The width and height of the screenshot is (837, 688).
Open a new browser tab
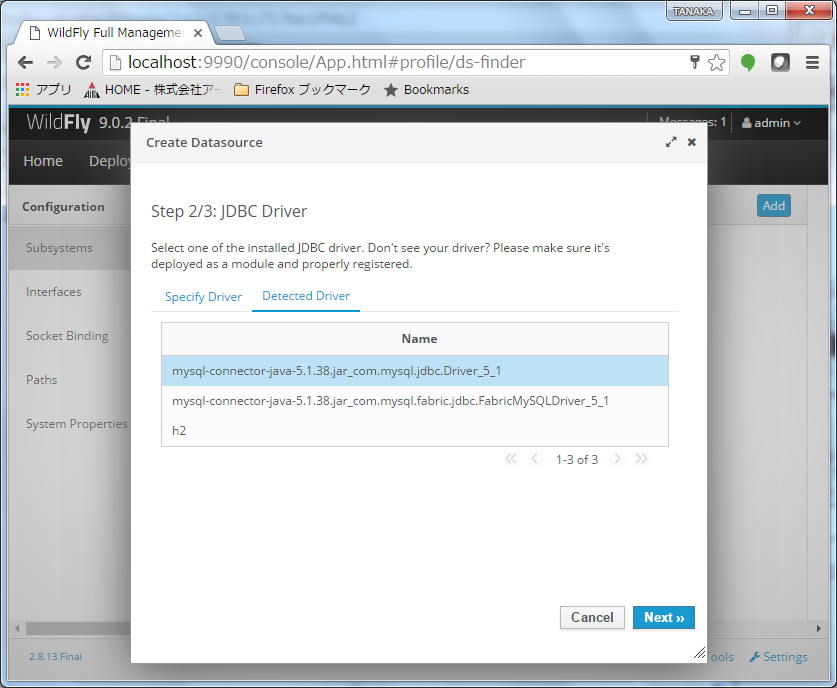[230, 33]
